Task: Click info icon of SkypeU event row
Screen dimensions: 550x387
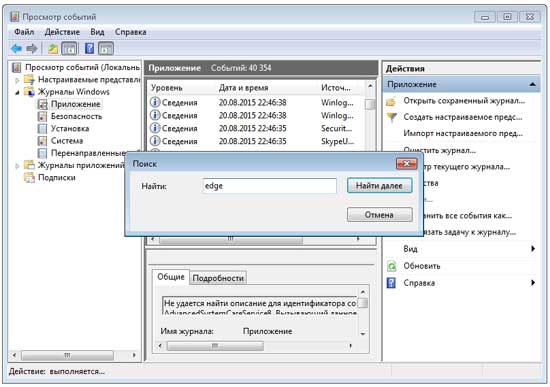Action: (155, 141)
